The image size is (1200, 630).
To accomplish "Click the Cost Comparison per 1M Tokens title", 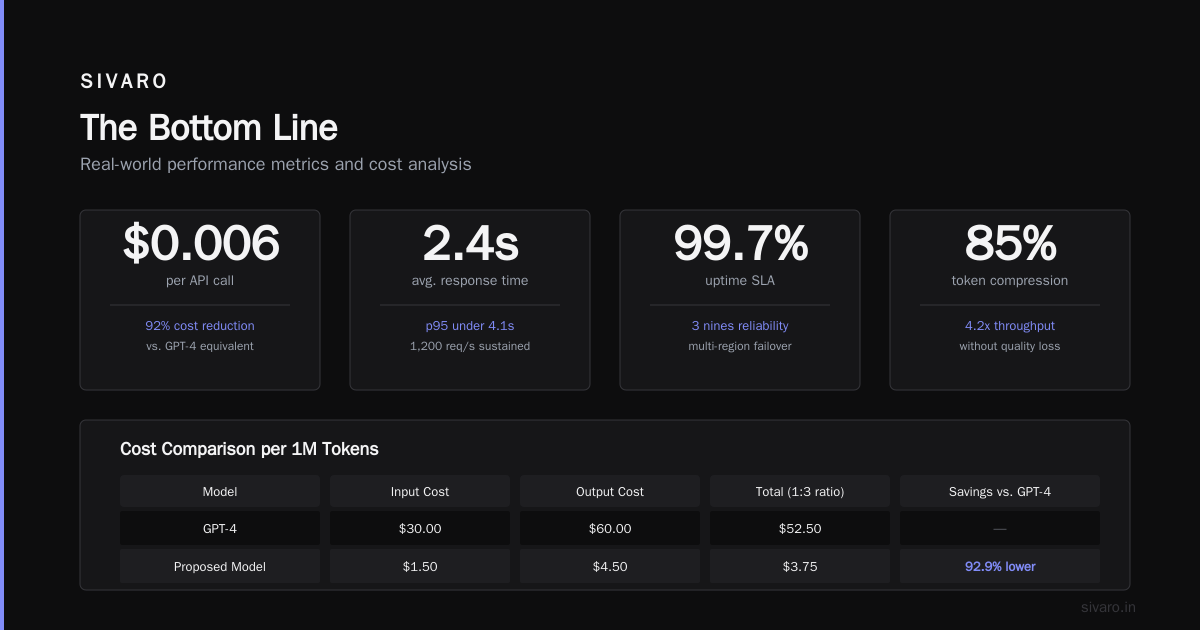I will pyautogui.click(x=249, y=449).
